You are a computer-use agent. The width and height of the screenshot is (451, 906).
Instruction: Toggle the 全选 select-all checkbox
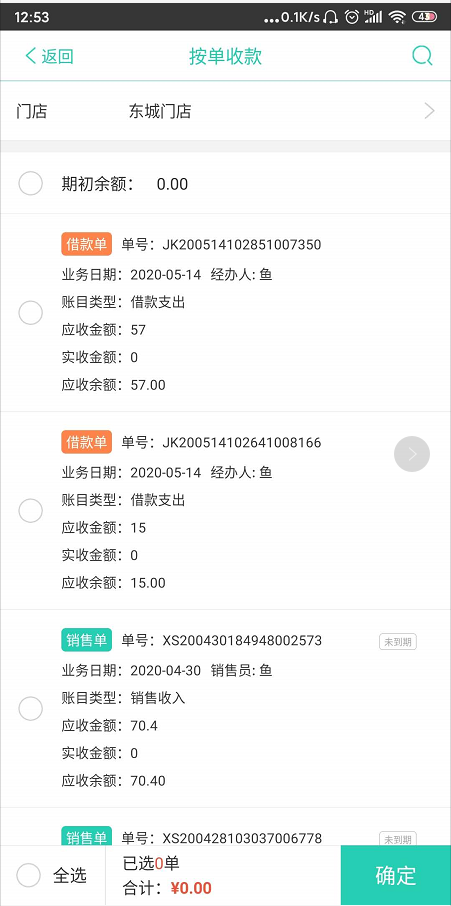point(28,875)
